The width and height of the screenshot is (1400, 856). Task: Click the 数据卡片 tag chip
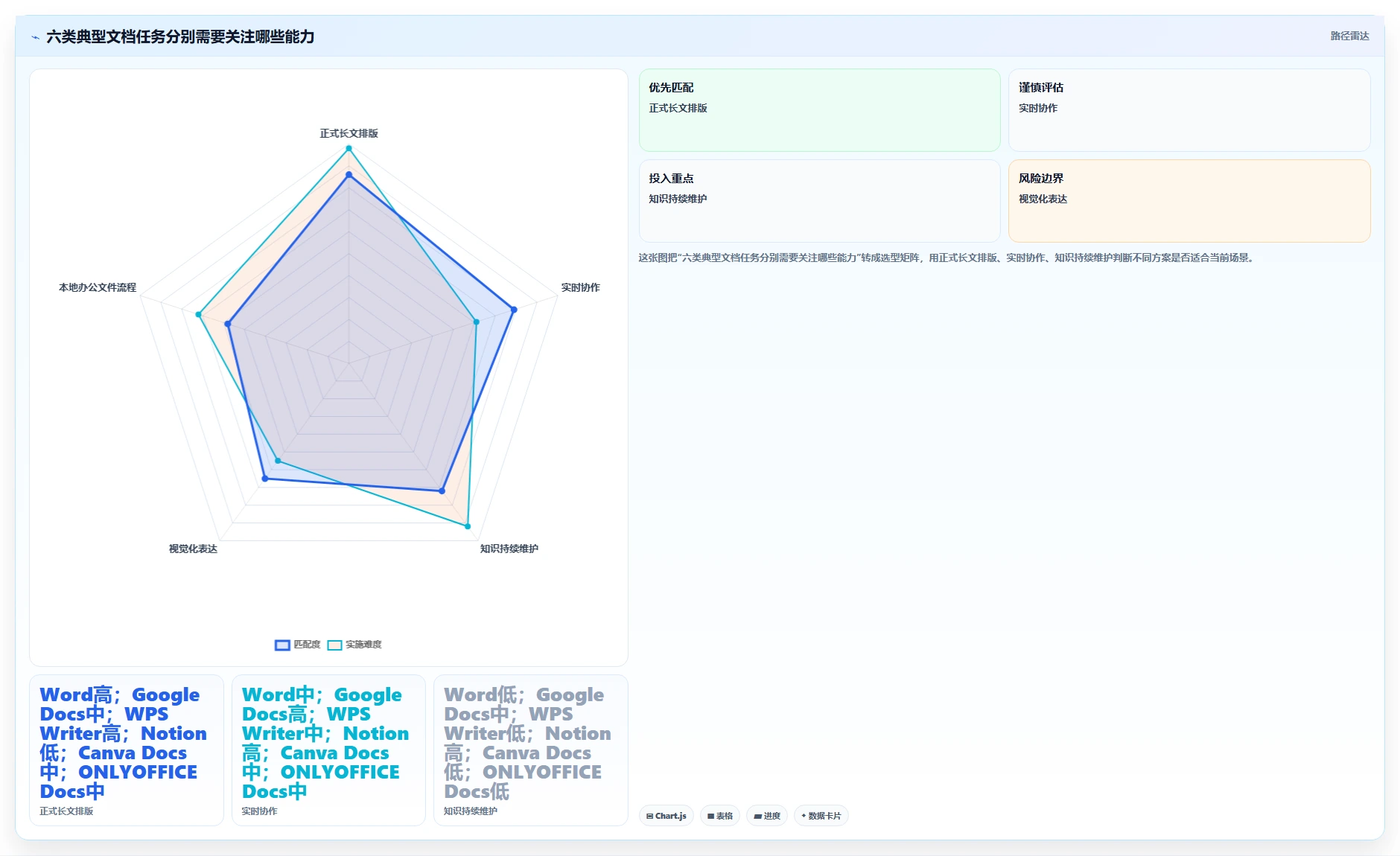click(x=821, y=816)
